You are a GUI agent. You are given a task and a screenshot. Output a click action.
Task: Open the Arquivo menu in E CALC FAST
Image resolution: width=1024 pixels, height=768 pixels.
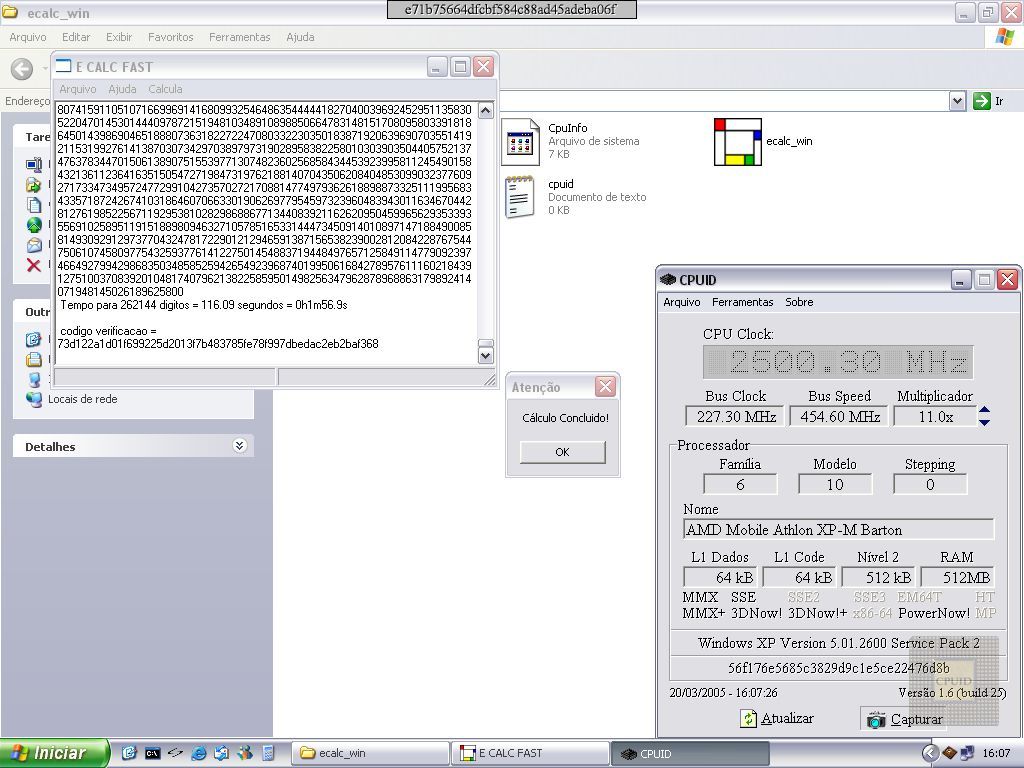[78, 89]
